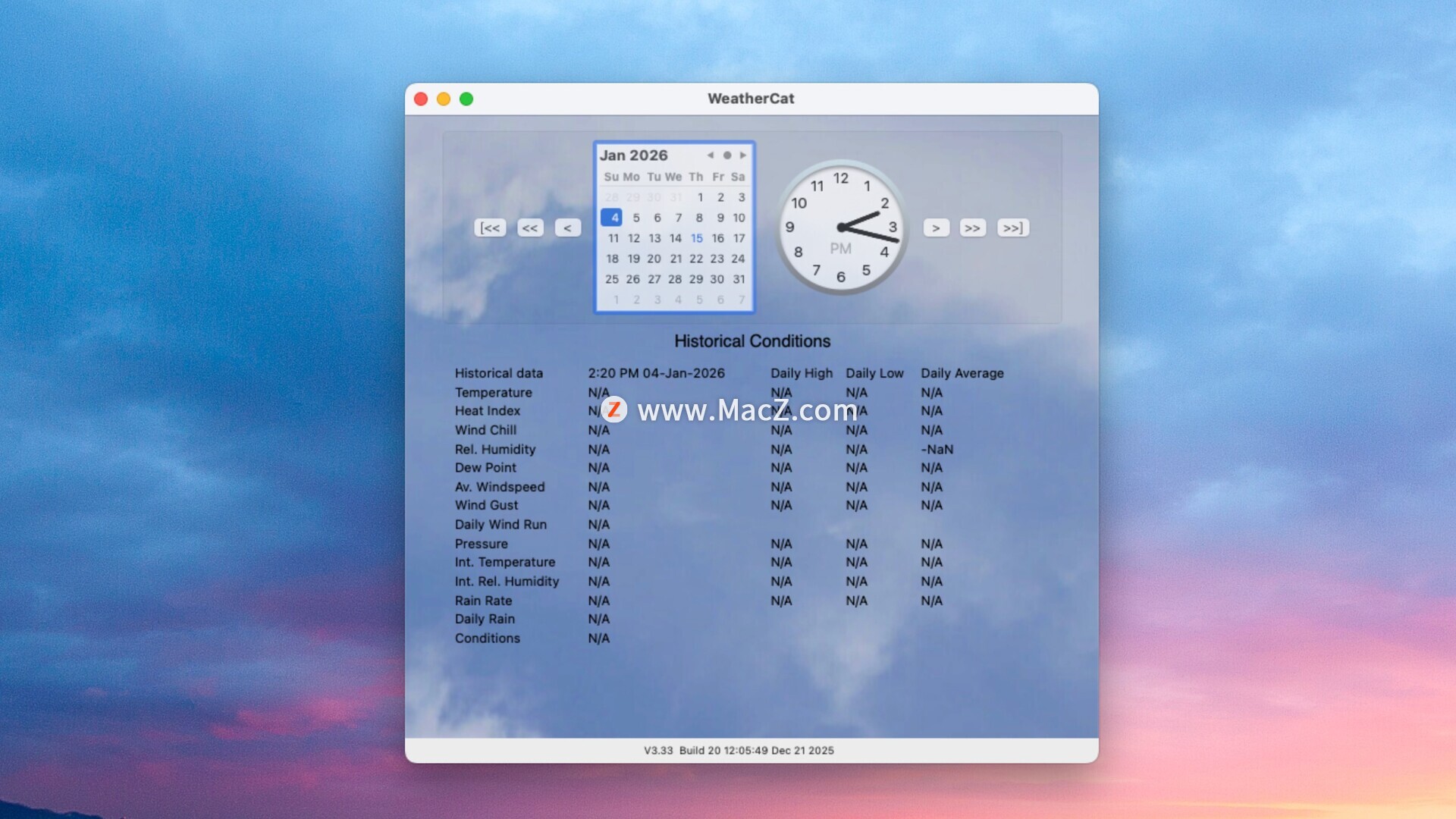Step forward one record with > button
The image size is (1456, 819).
(936, 227)
